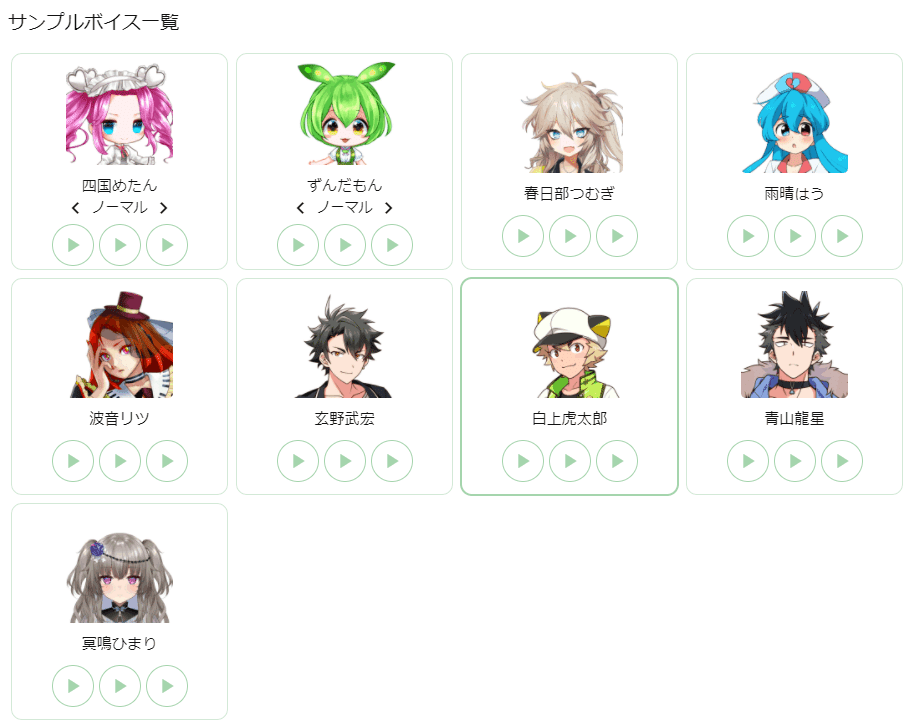Screen dimensions: 913x727
Task: Select the 春日部つむぎ character portrait
Action: coord(570,122)
